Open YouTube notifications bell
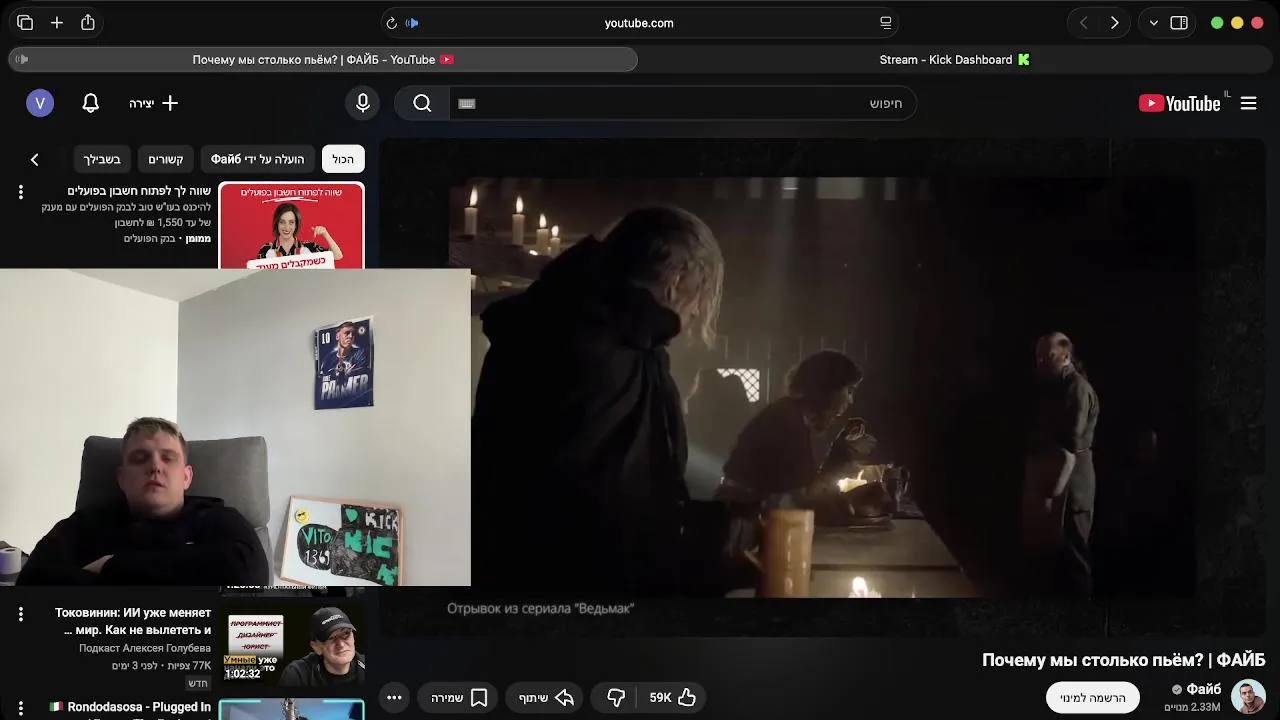Viewport: 1280px width, 720px height. coord(91,103)
